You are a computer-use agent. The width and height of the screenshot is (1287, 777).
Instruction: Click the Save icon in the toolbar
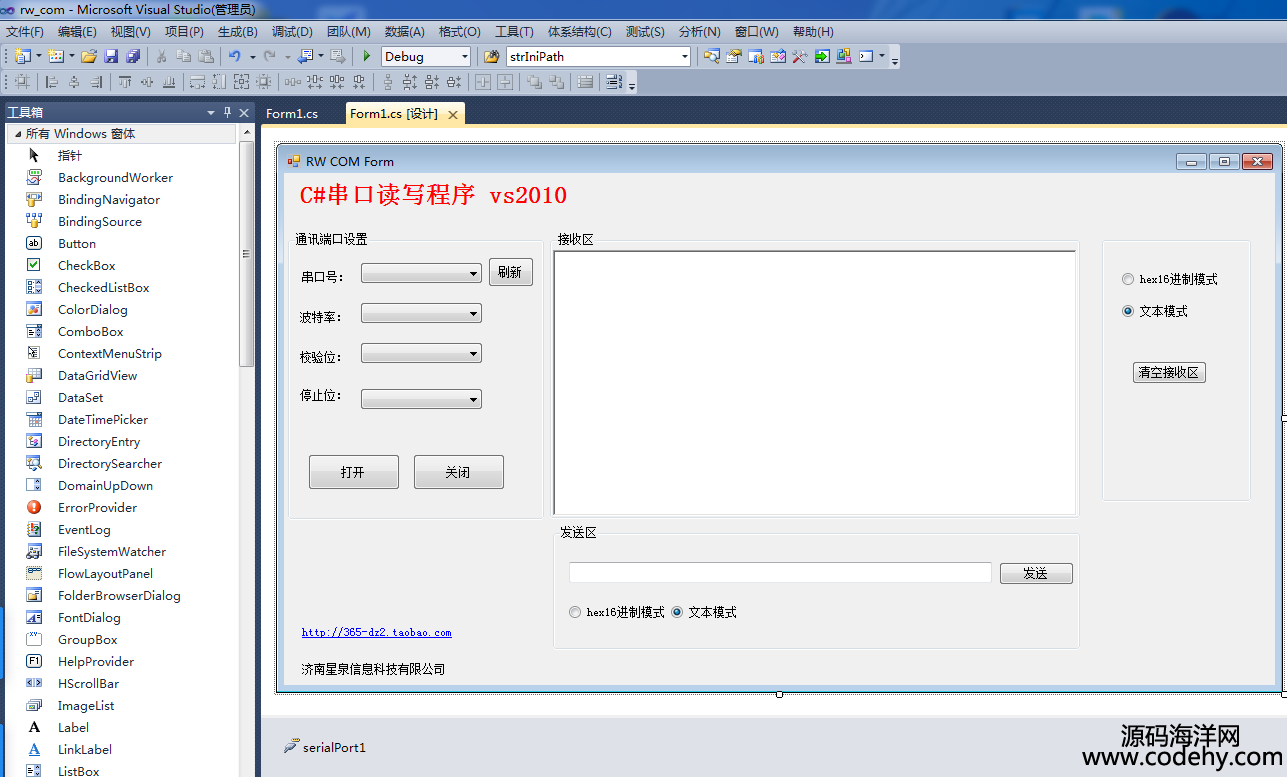tap(111, 57)
